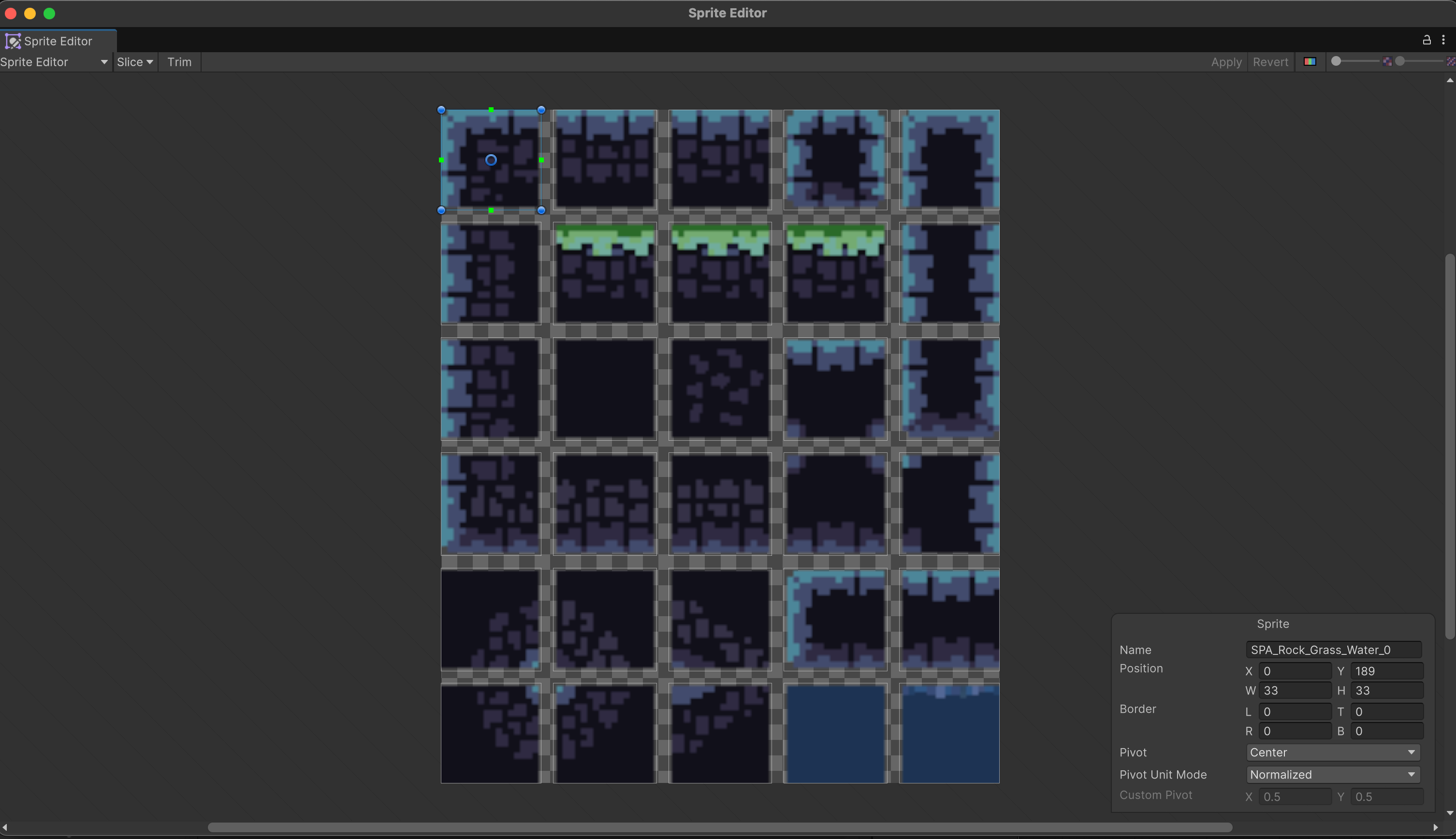This screenshot has width=1456, height=839.
Task: Open the Pivot Unit Mode dropdown showing Normalized
Action: 1332,774
